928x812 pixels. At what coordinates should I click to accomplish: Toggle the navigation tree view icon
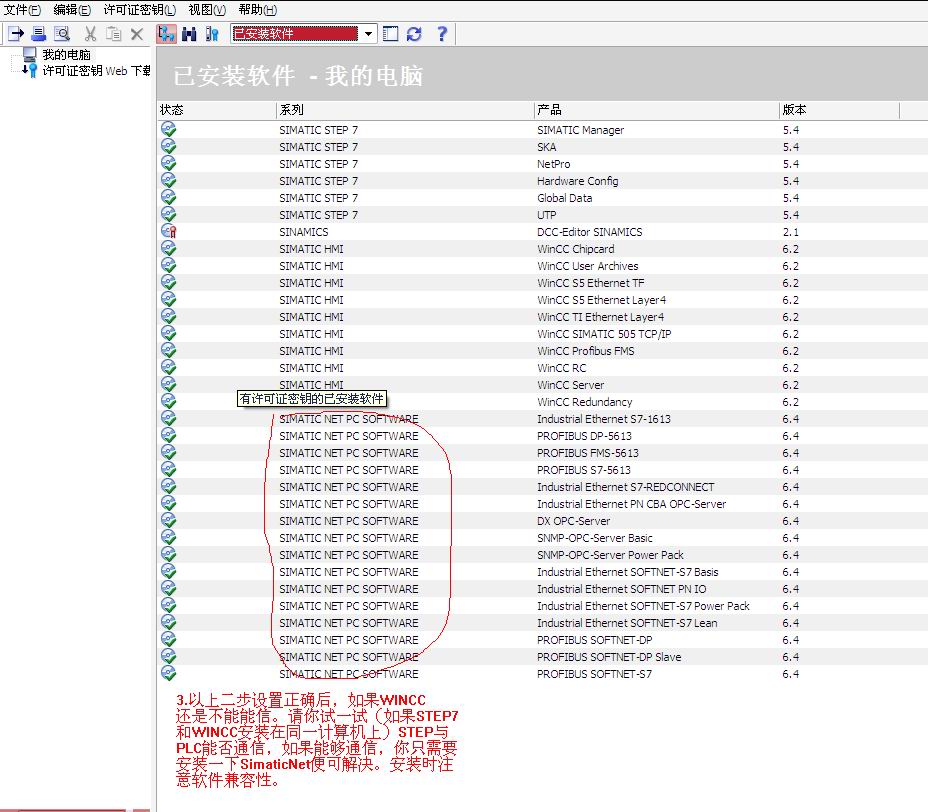click(166, 34)
